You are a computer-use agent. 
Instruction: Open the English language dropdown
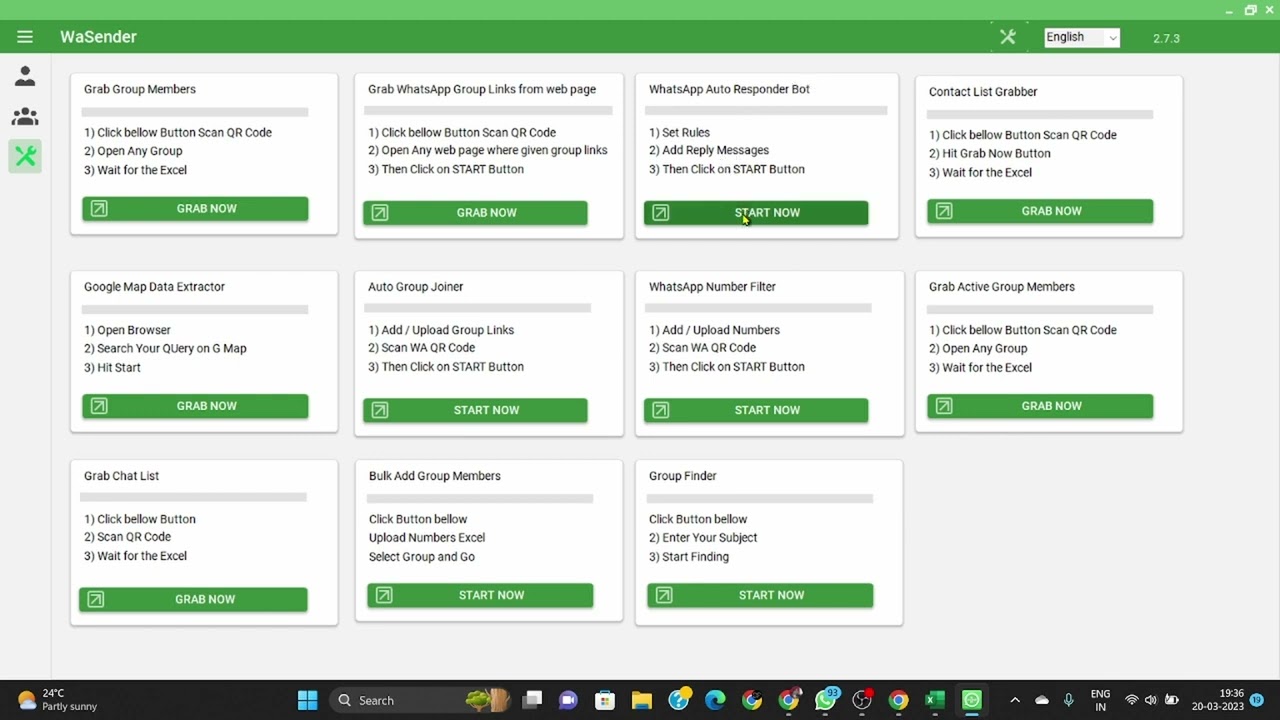(1082, 37)
